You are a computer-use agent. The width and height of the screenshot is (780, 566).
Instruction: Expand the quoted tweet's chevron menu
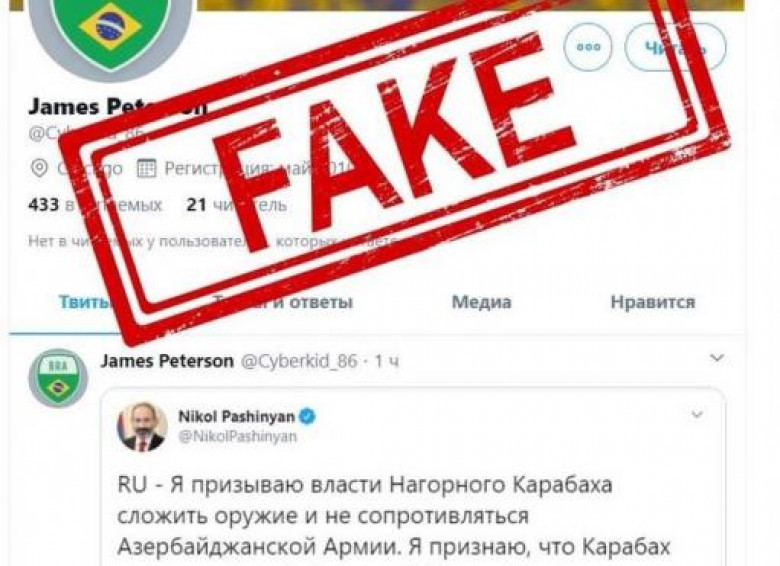[697, 414]
